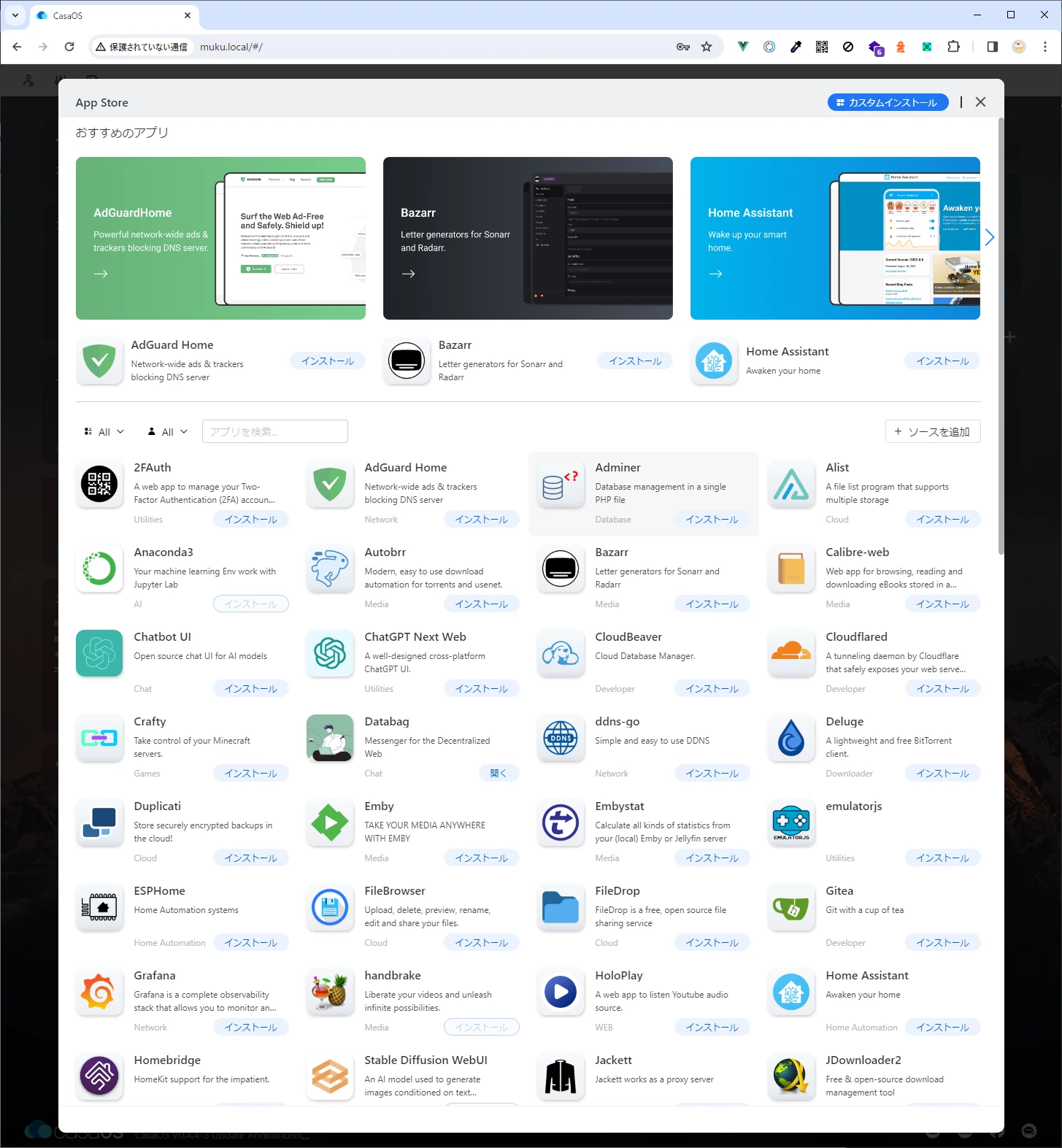The width and height of the screenshot is (1062, 1148).
Task: Open the Chrome three-dot menu
Action: 1045,47
